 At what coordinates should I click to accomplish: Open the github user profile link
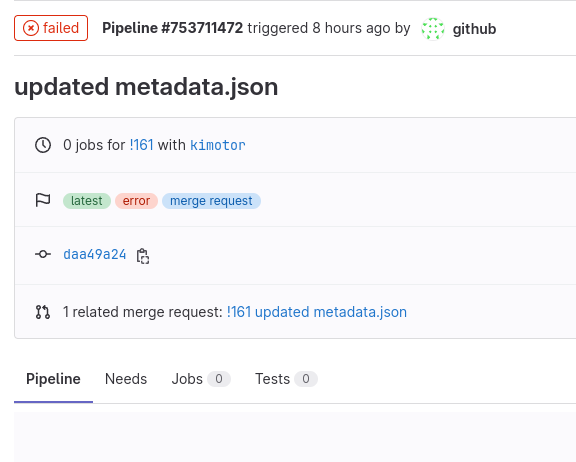(474, 29)
